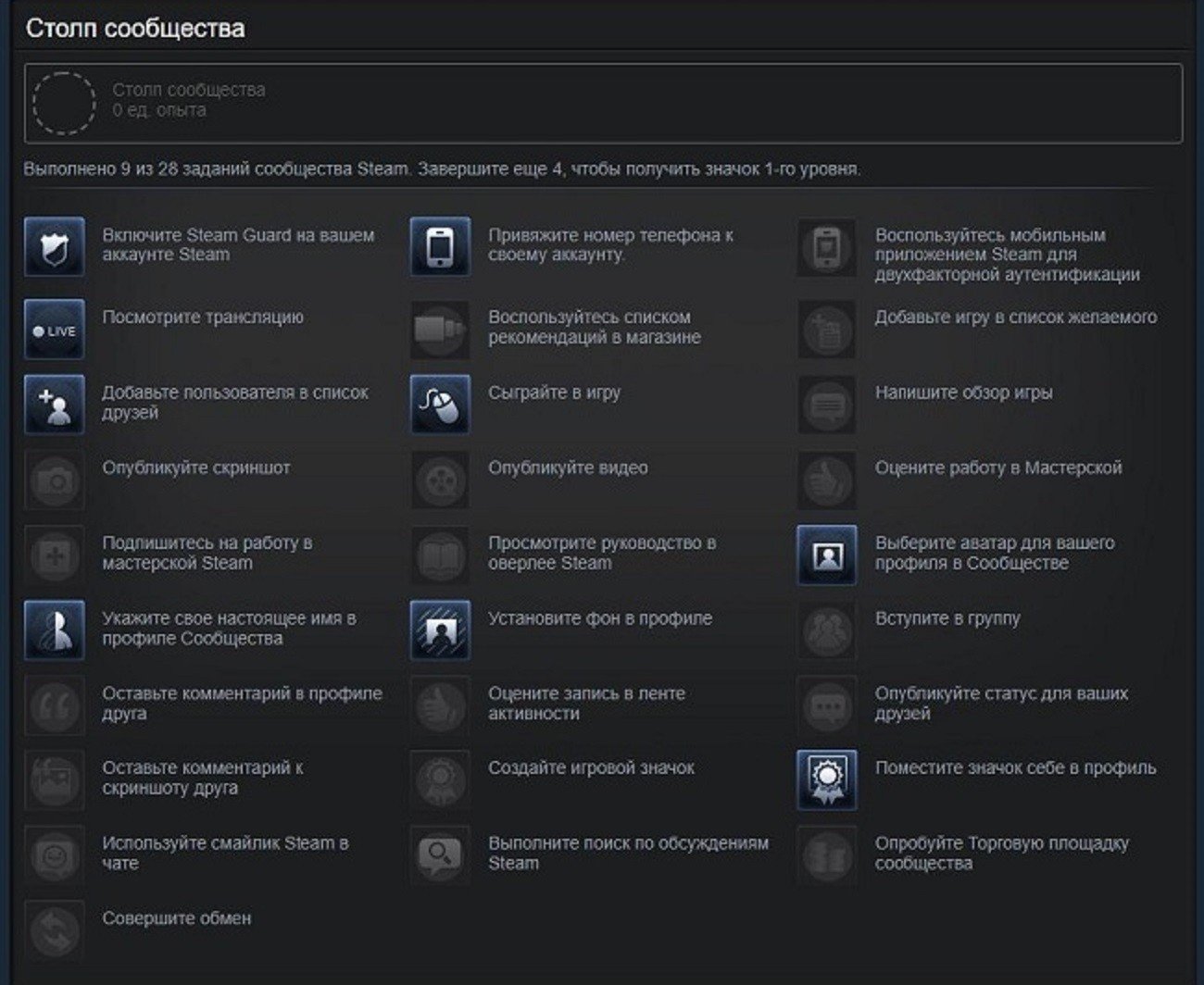Click 'Включите Steam Guard на вашем аккаунте' text
Viewport: 1204px width, 985px height.
coord(239,245)
